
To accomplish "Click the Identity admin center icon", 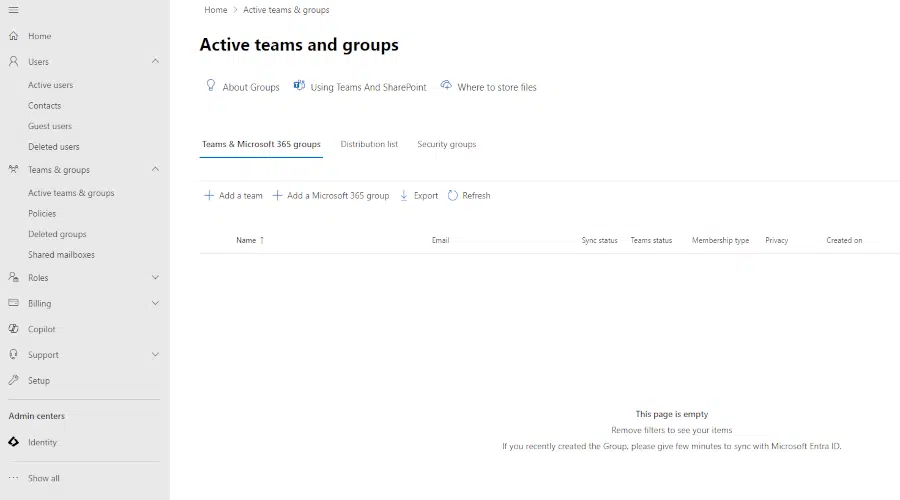I will pyautogui.click(x=13, y=442).
